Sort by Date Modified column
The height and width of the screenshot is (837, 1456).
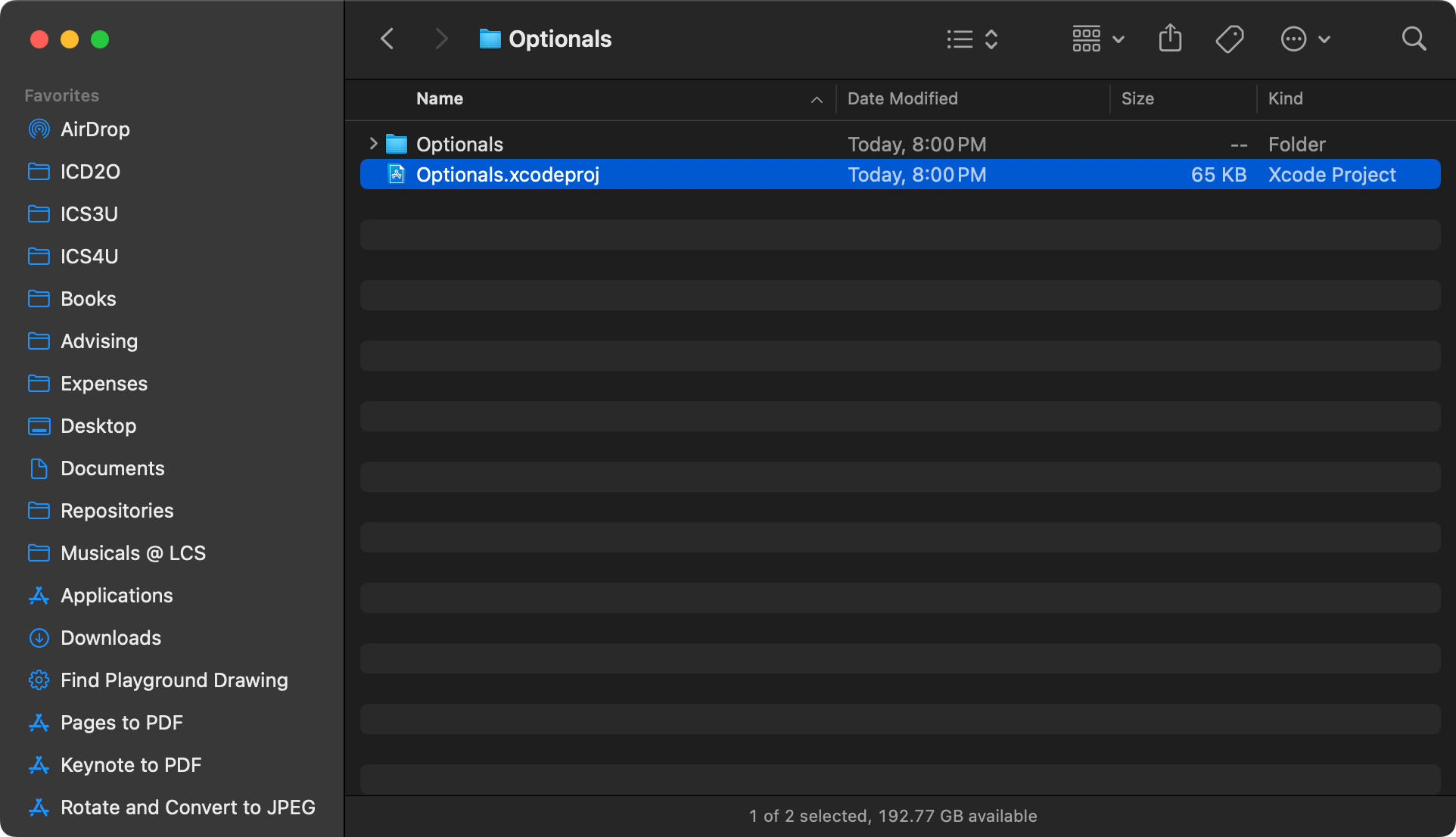(x=902, y=98)
